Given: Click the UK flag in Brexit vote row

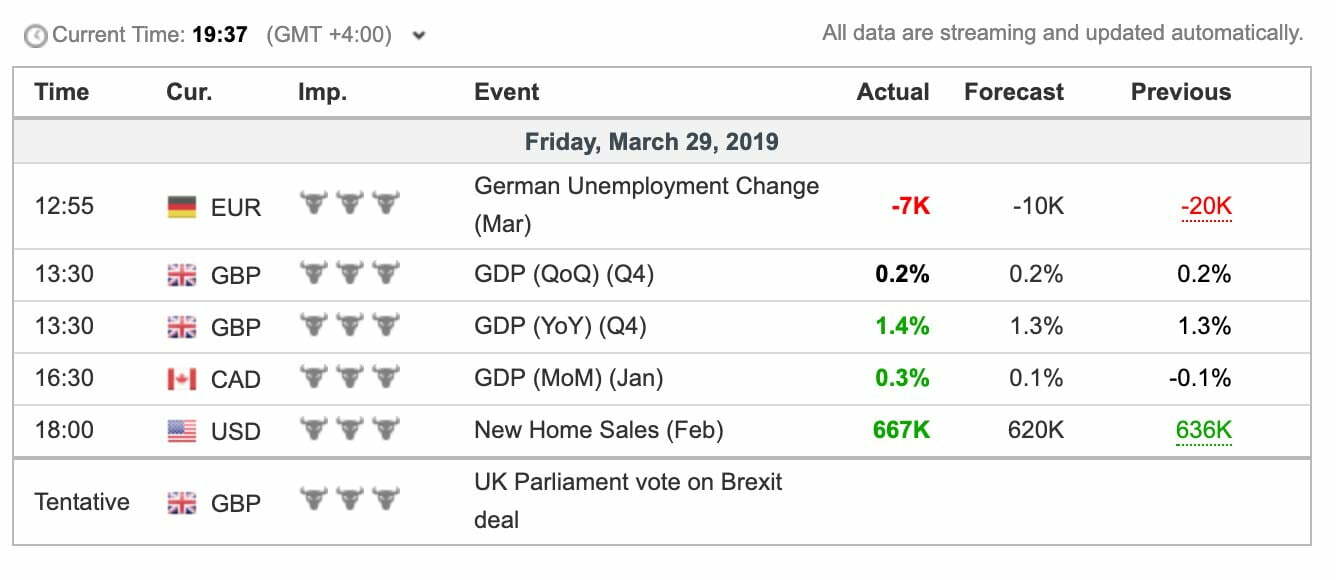Looking at the screenshot, I should point(182,502).
